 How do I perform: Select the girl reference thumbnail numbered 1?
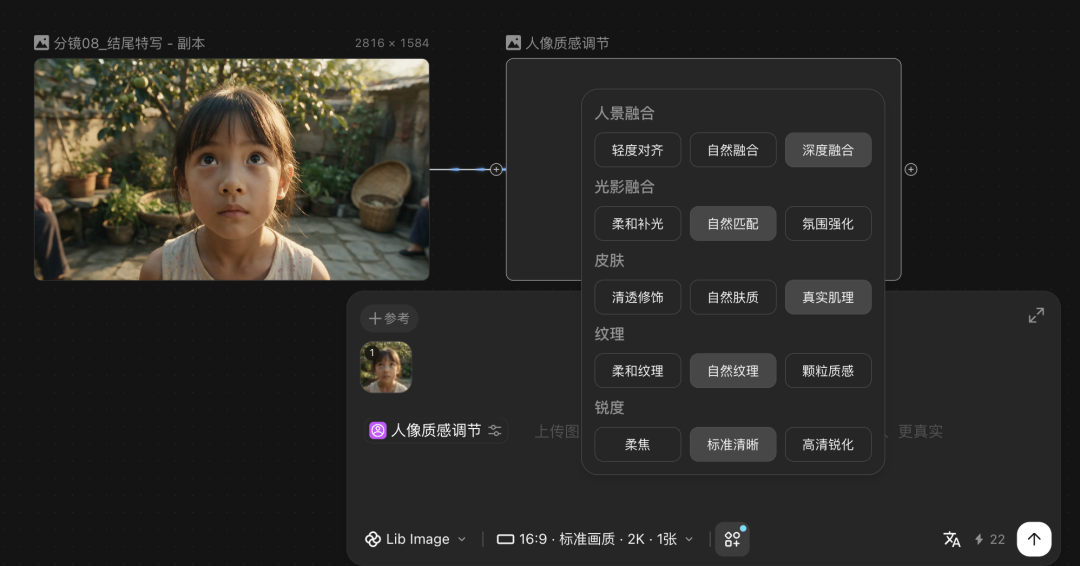click(x=386, y=367)
